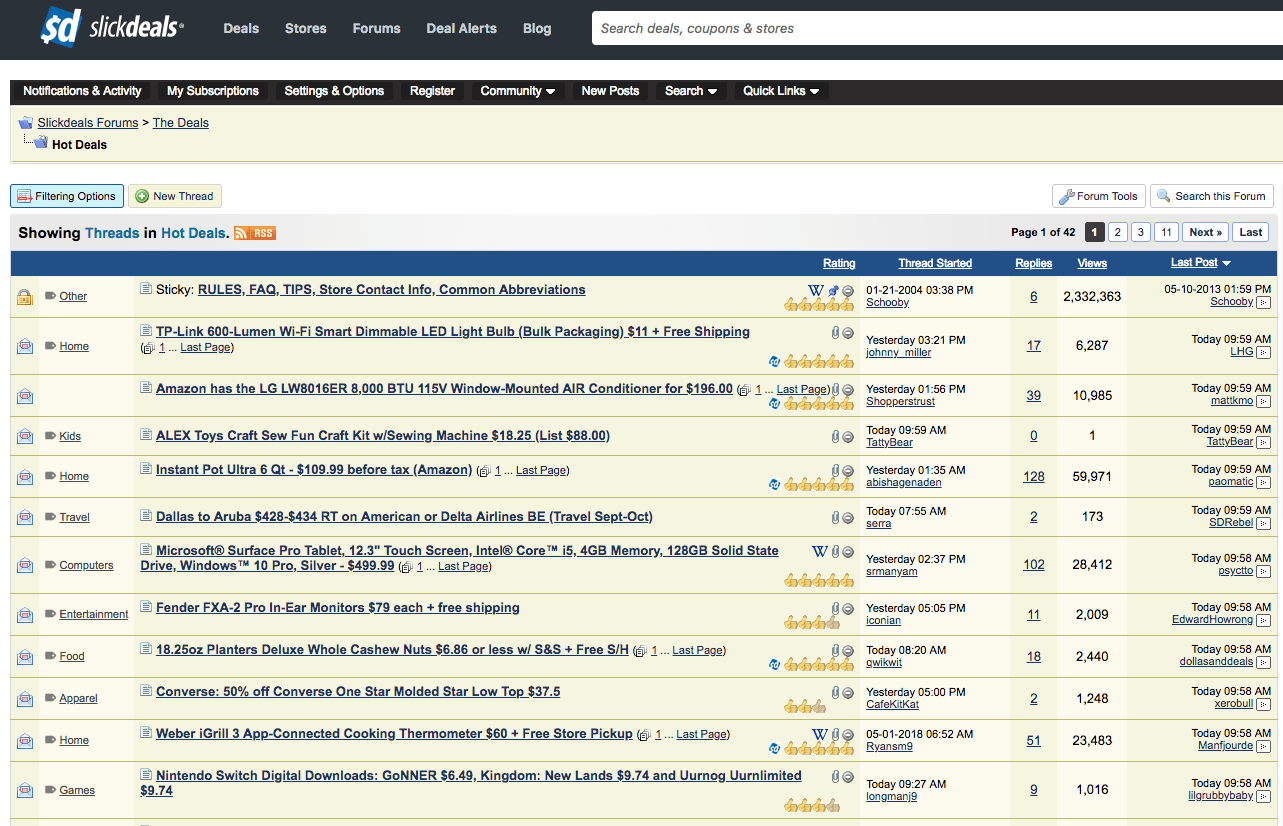1283x826 pixels.
Task: Click the paperclip attachment icon on TP-Link thread
Action: 835,333
